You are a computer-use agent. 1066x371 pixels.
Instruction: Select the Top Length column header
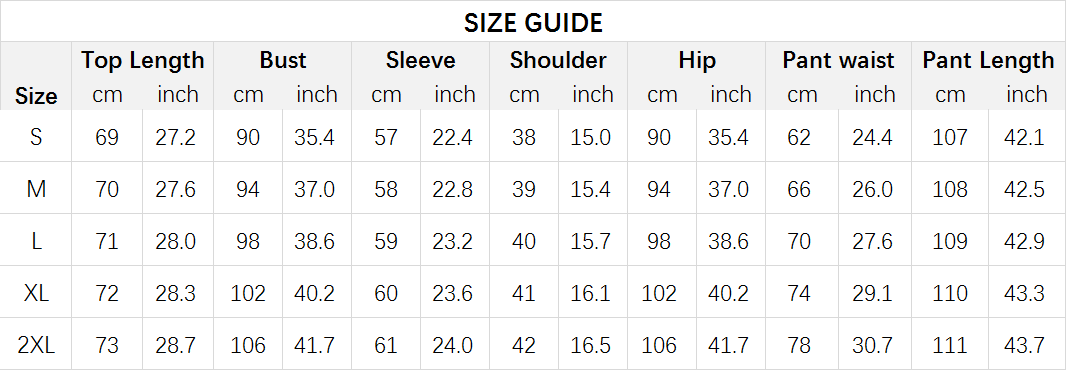pos(143,60)
